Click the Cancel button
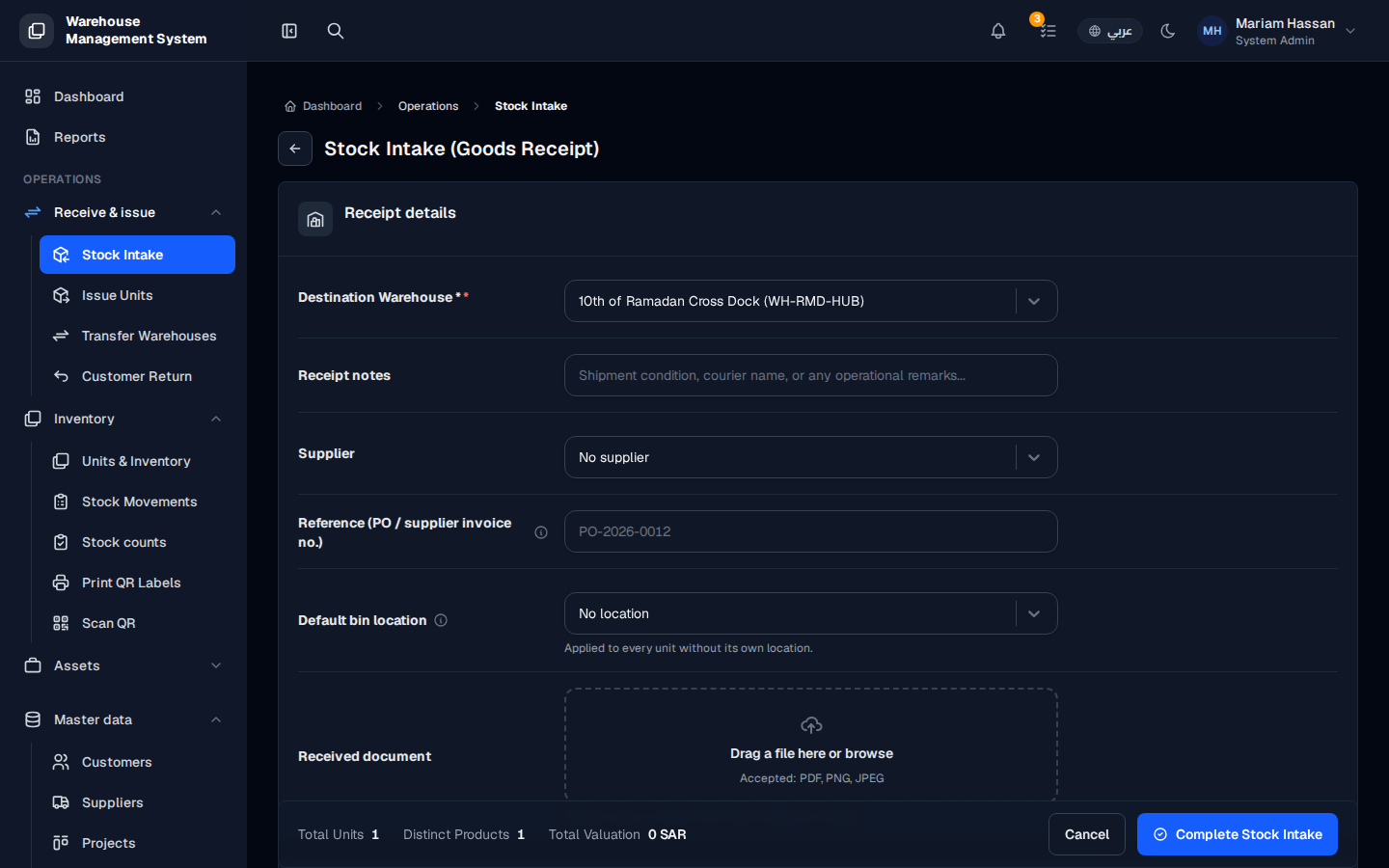Screen dimensions: 1389x868 pos(1087,834)
